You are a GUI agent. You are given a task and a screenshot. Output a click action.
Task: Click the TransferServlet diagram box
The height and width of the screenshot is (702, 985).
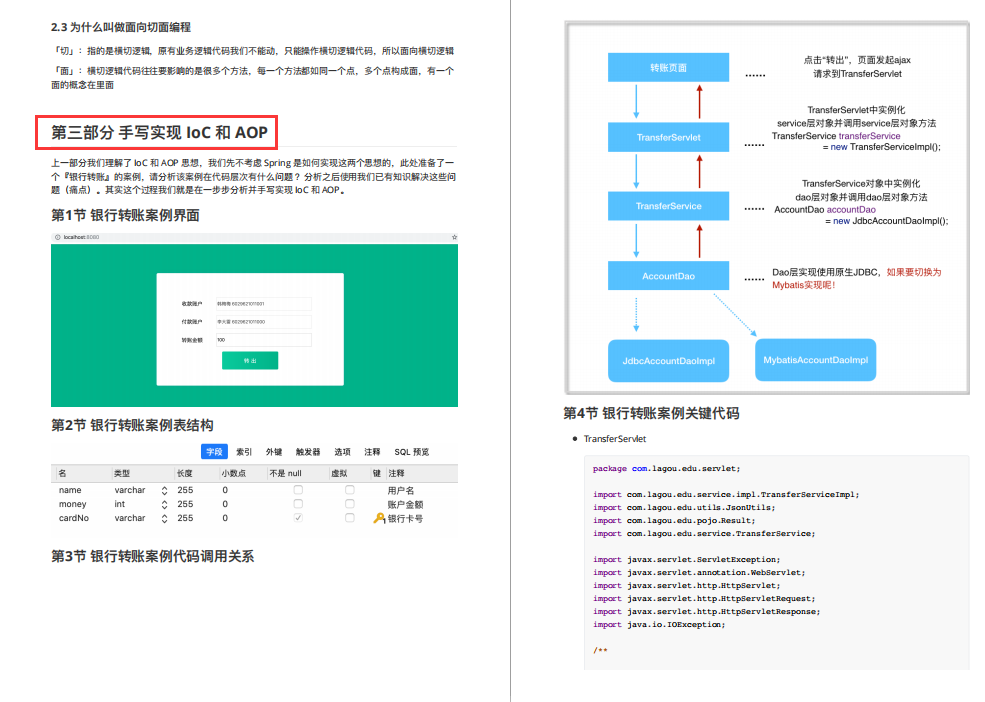(668, 137)
